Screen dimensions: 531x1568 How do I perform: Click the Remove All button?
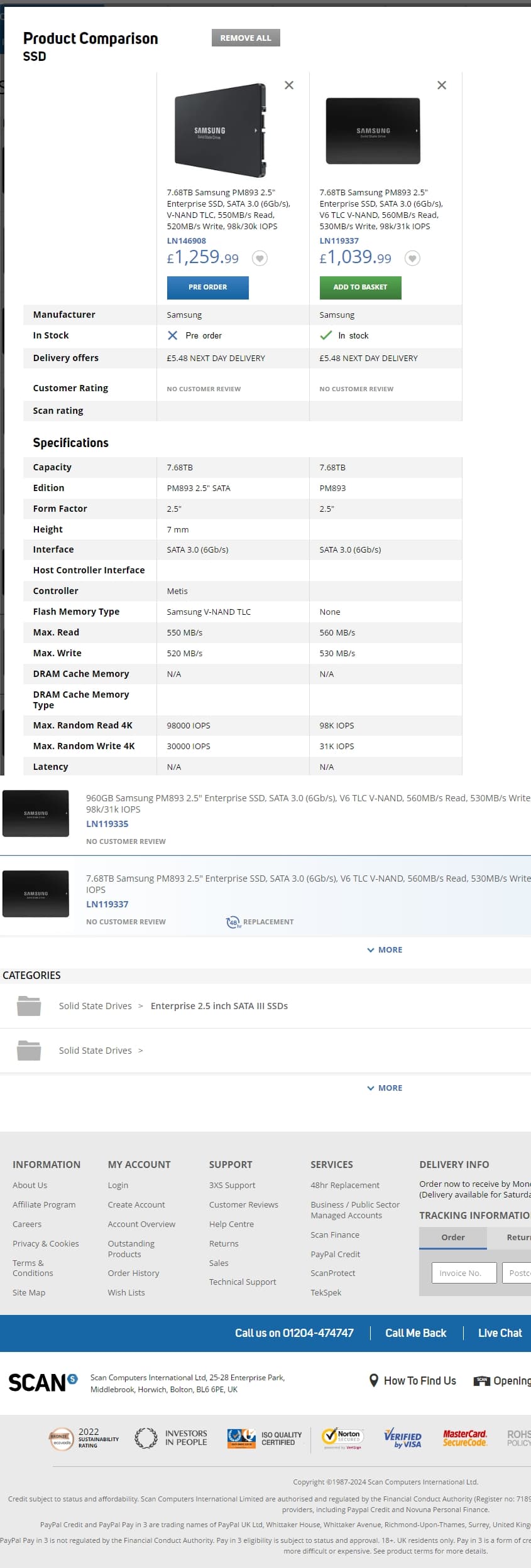246,38
